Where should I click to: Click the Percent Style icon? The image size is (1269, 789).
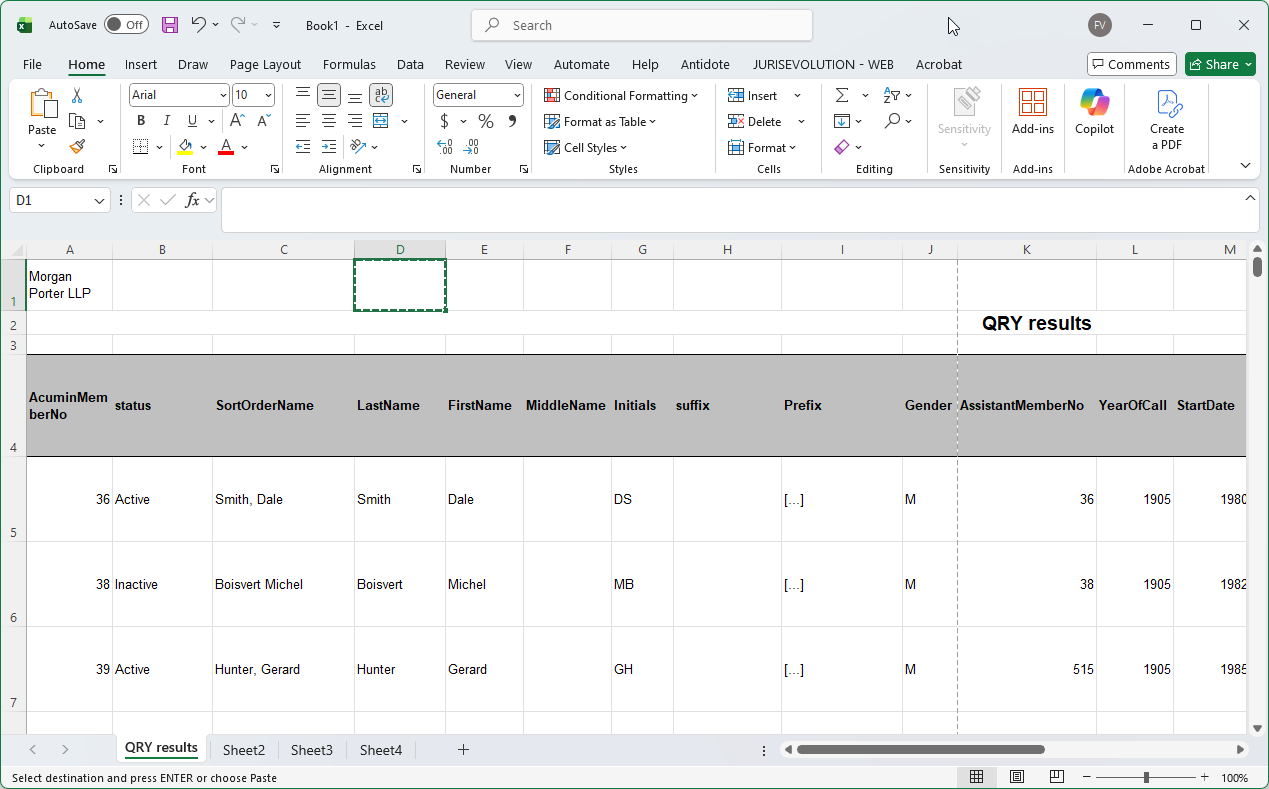(486, 121)
